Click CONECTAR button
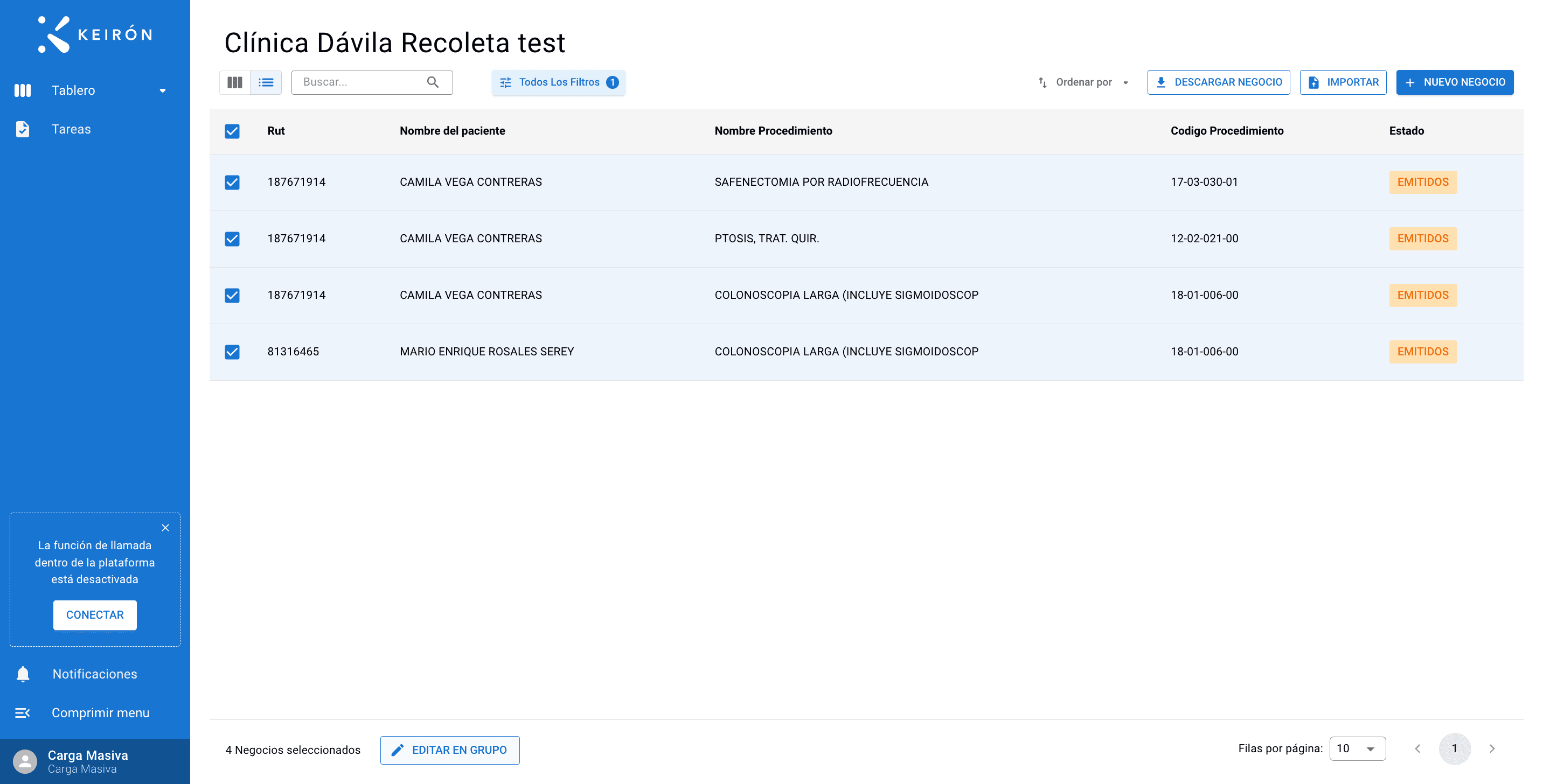 [x=95, y=614]
